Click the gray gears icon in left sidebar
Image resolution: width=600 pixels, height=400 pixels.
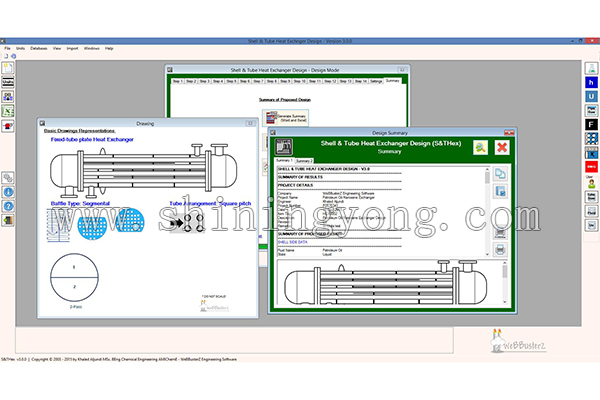pos(8,178)
